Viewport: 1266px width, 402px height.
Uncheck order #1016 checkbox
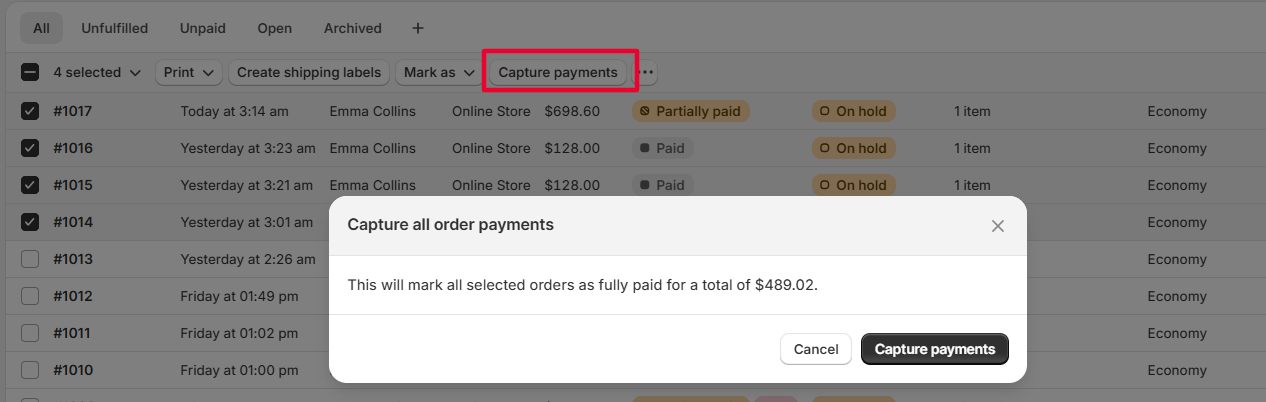click(x=30, y=148)
